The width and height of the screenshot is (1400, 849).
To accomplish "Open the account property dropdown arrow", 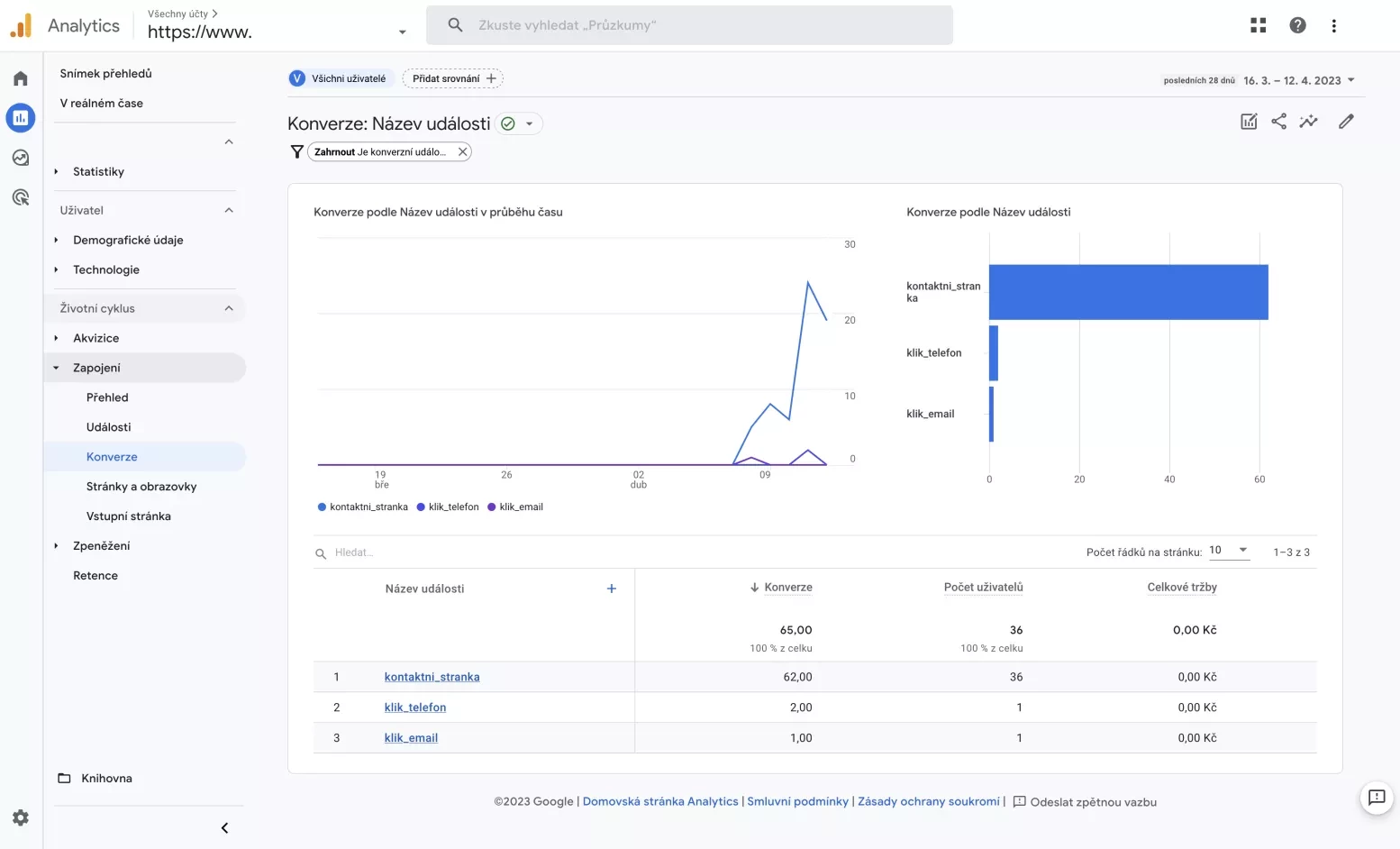I will pyautogui.click(x=402, y=32).
